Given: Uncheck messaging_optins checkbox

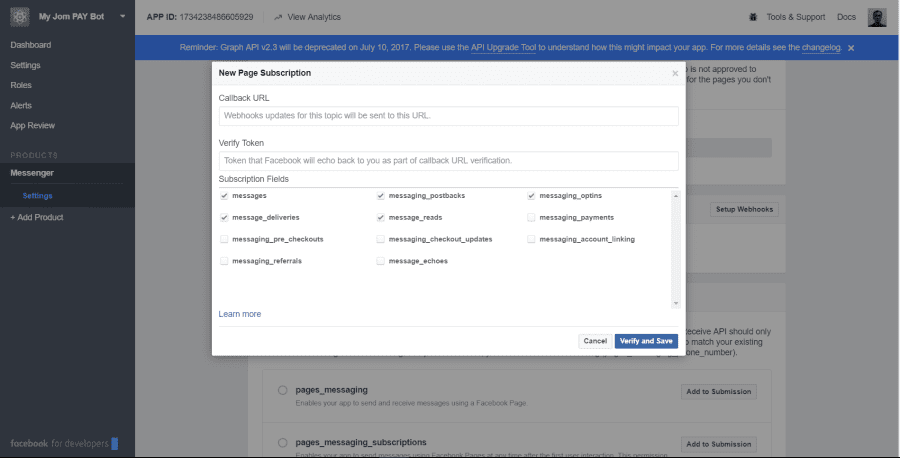Looking at the screenshot, I should tap(531, 196).
